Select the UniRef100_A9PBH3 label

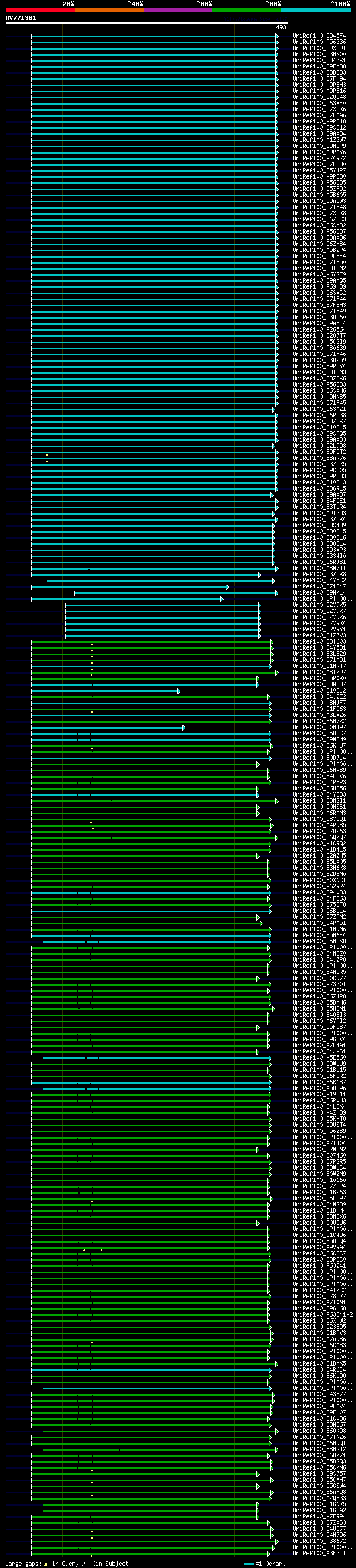pyautogui.click(x=319, y=85)
